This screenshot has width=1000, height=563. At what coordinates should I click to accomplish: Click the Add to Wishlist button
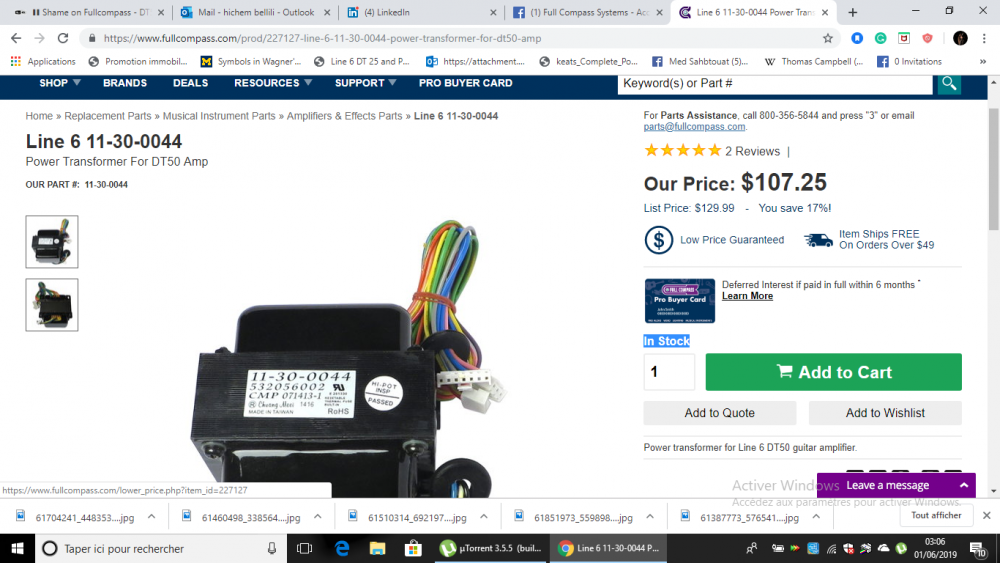pyautogui.click(x=885, y=413)
